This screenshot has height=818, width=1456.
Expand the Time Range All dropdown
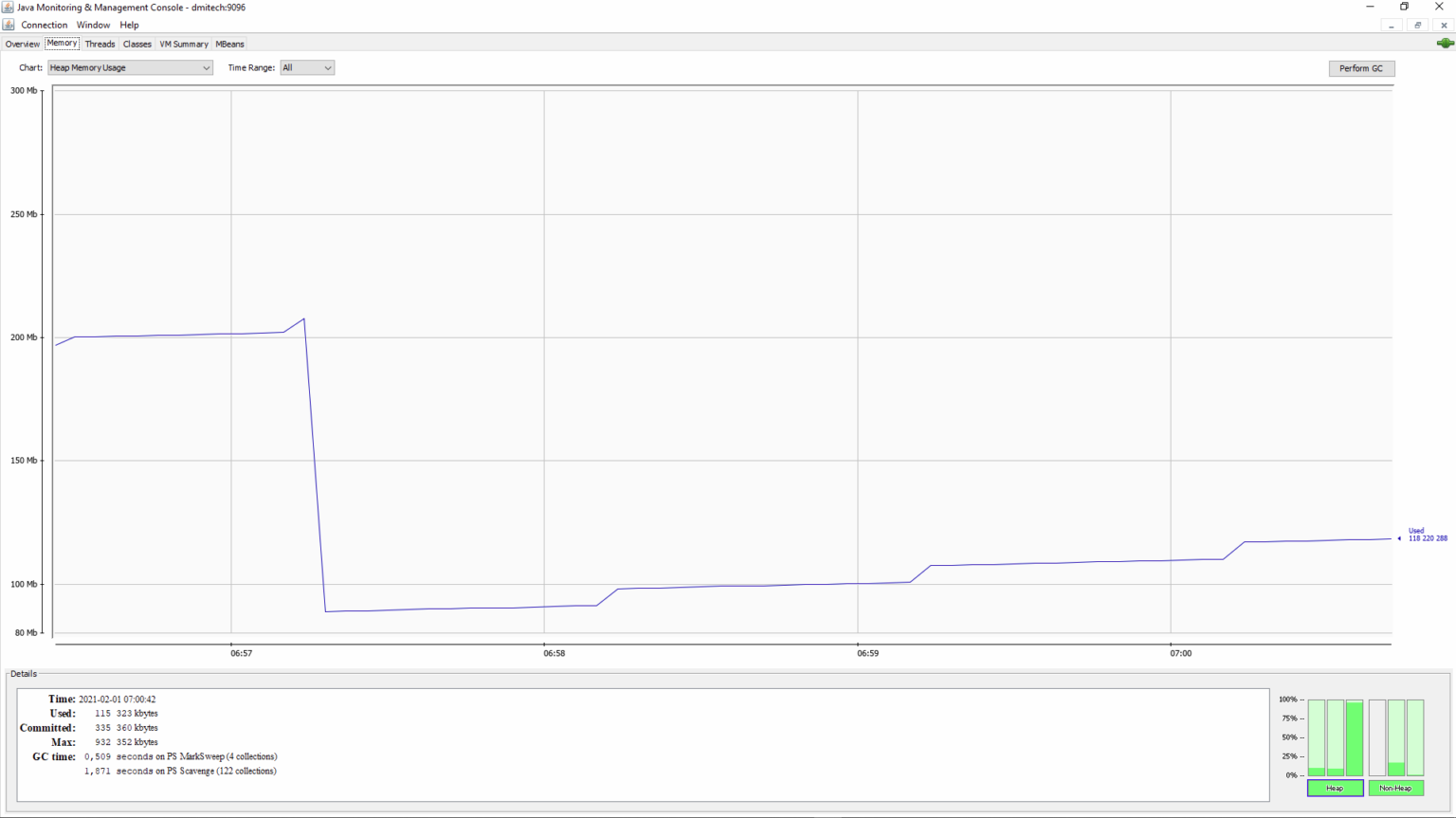click(x=307, y=68)
